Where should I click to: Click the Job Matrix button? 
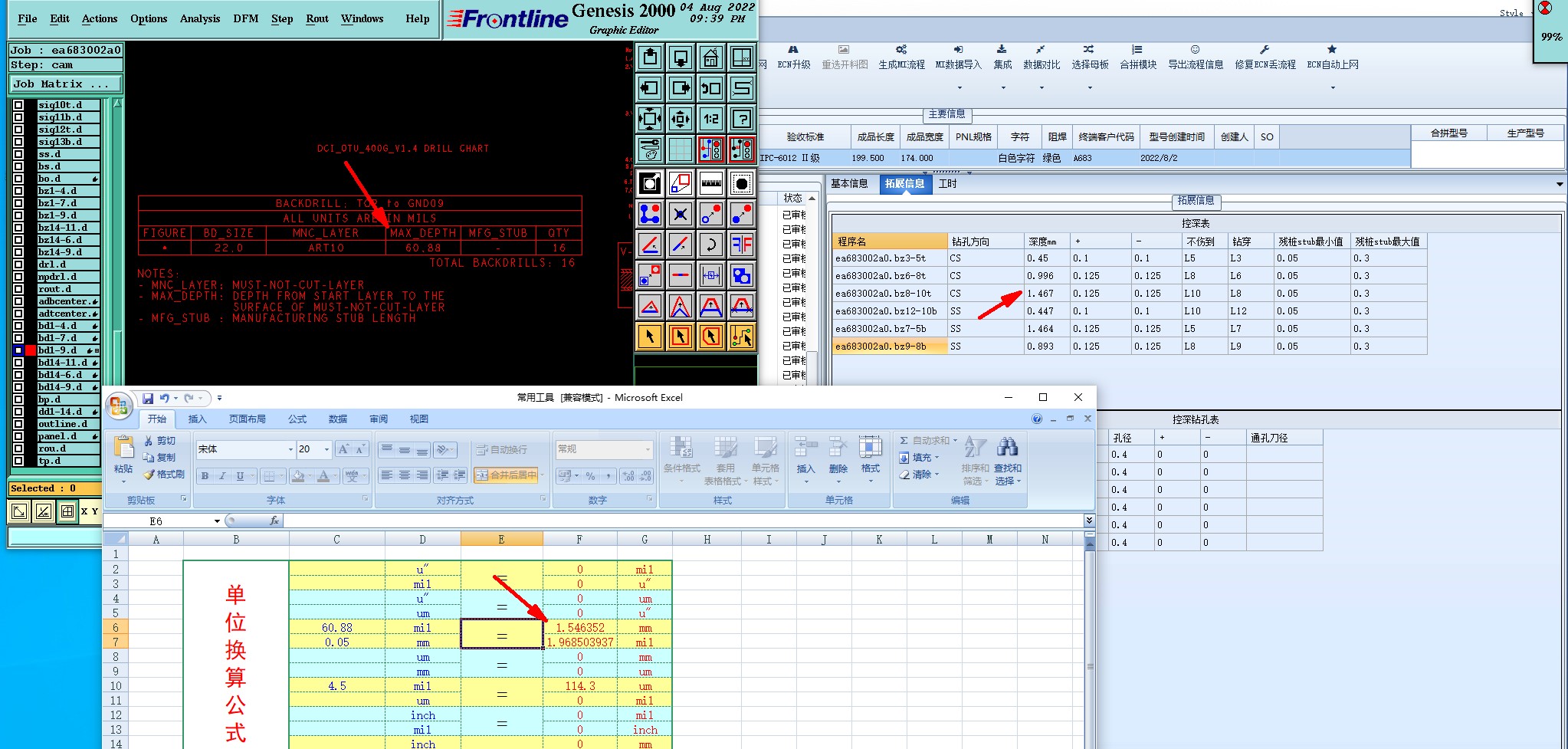click(65, 84)
